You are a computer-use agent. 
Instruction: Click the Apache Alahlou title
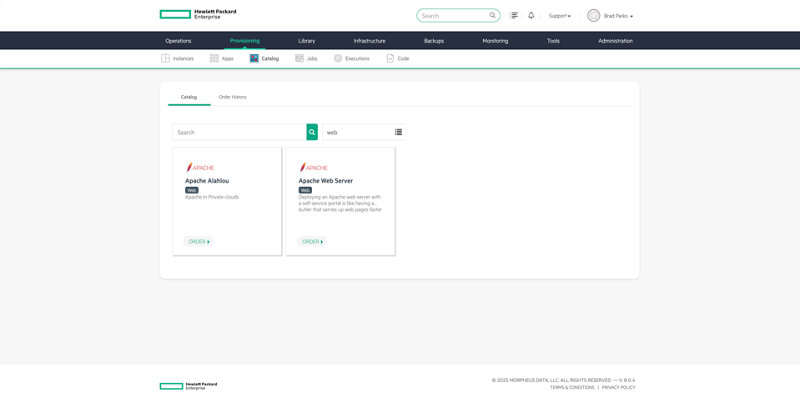(207, 181)
